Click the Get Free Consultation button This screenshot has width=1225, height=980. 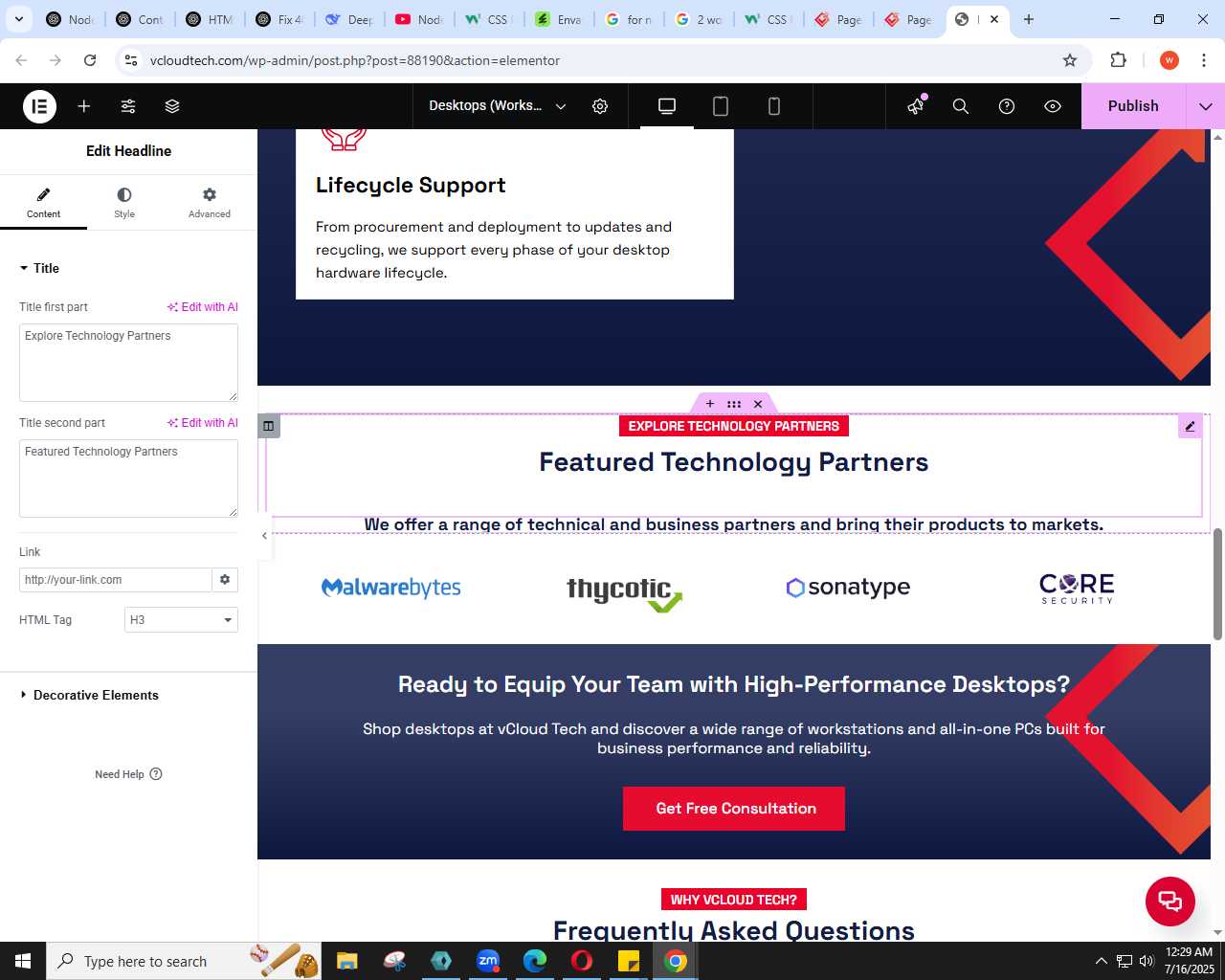tap(734, 809)
